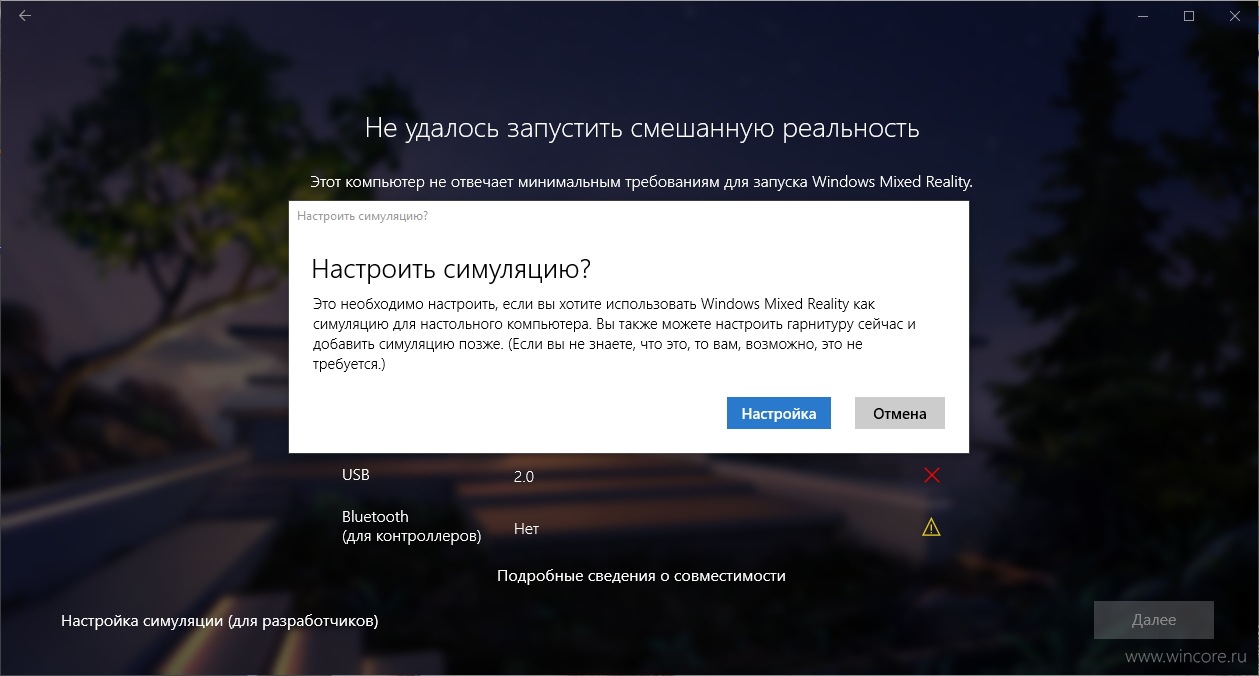1259x676 pixels.
Task: Click the minimum requirements message text
Action: 641,182
